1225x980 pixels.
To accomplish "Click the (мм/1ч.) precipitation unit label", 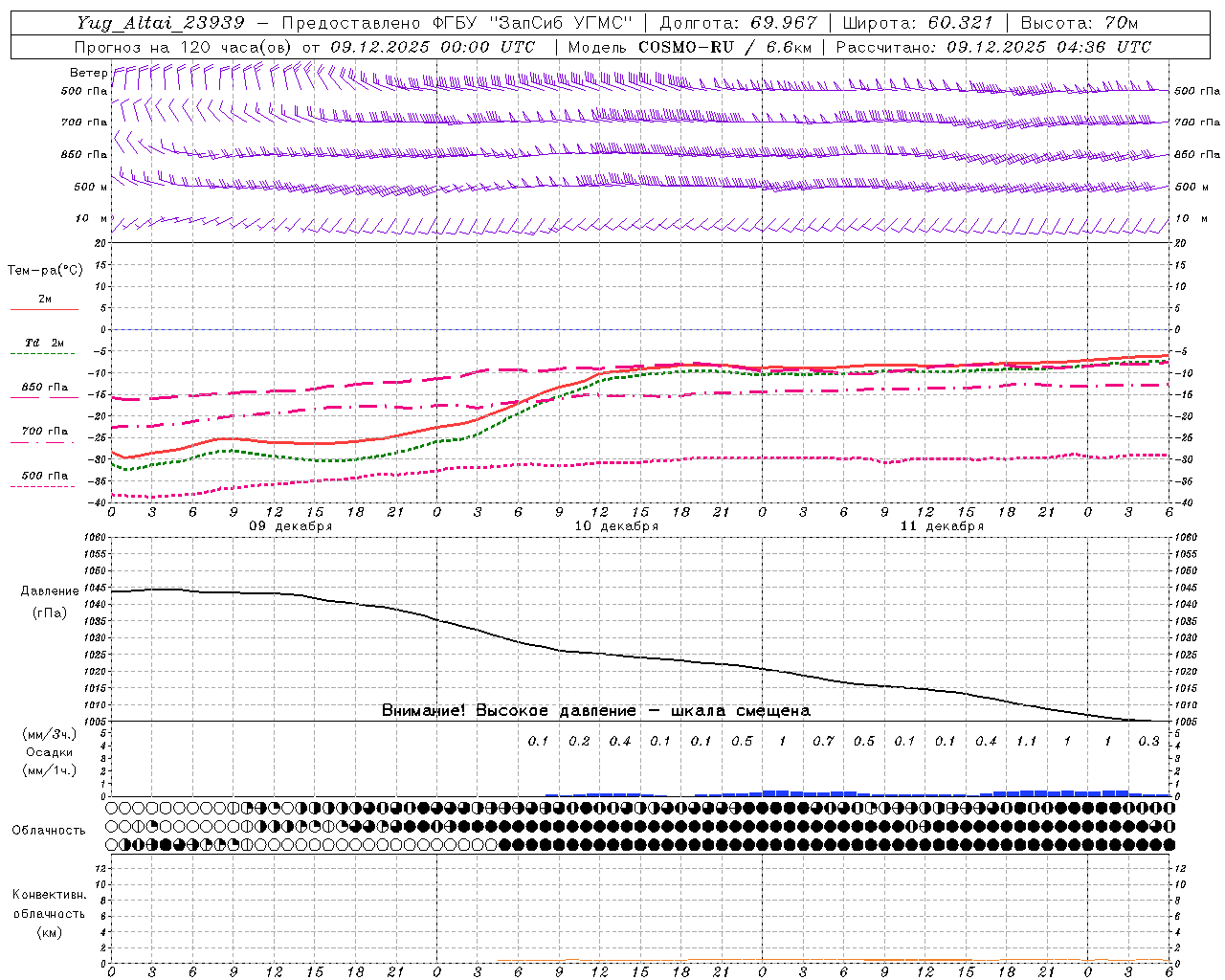I will (x=50, y=770).
